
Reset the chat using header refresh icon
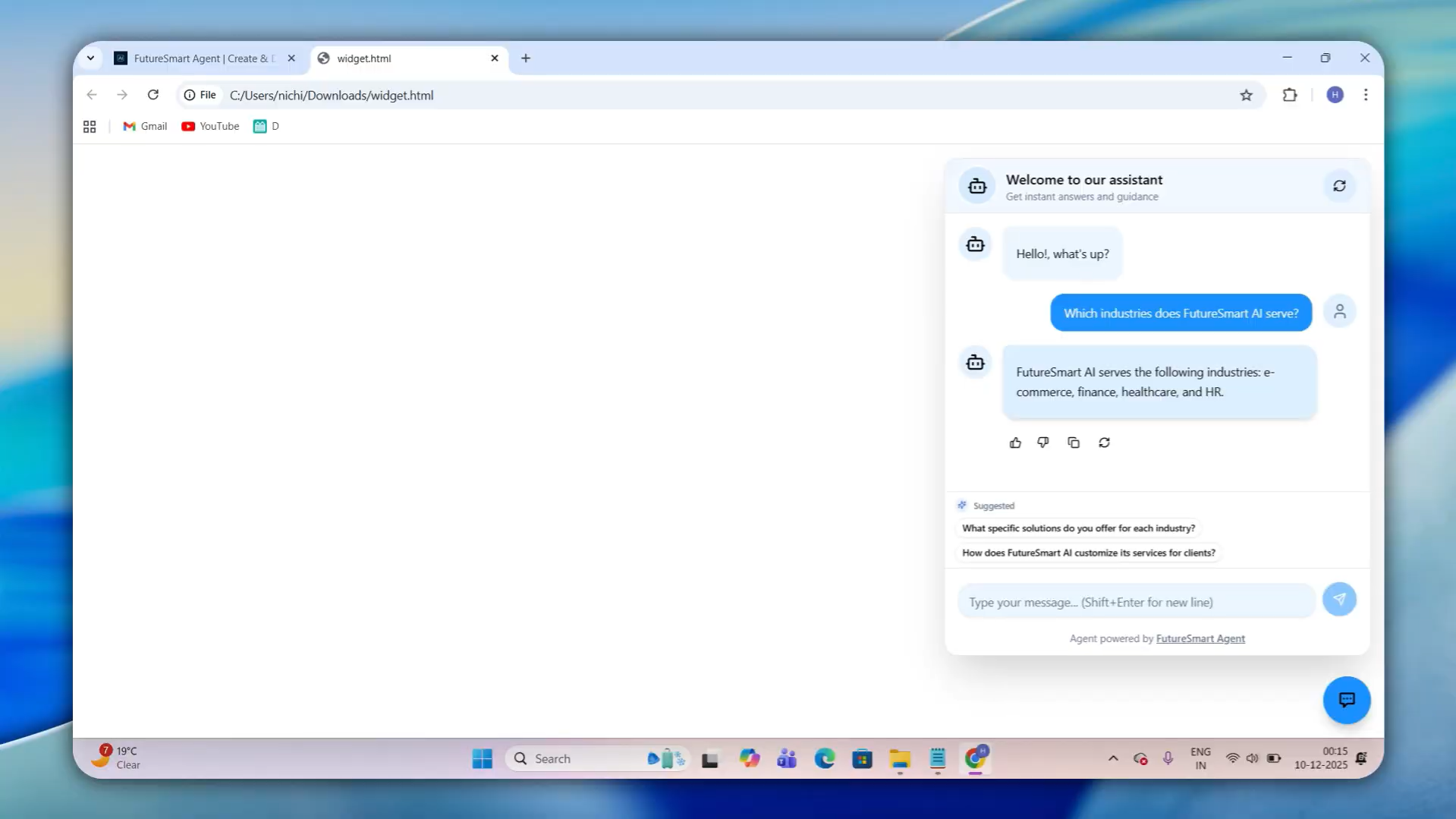coord(1339,186)
